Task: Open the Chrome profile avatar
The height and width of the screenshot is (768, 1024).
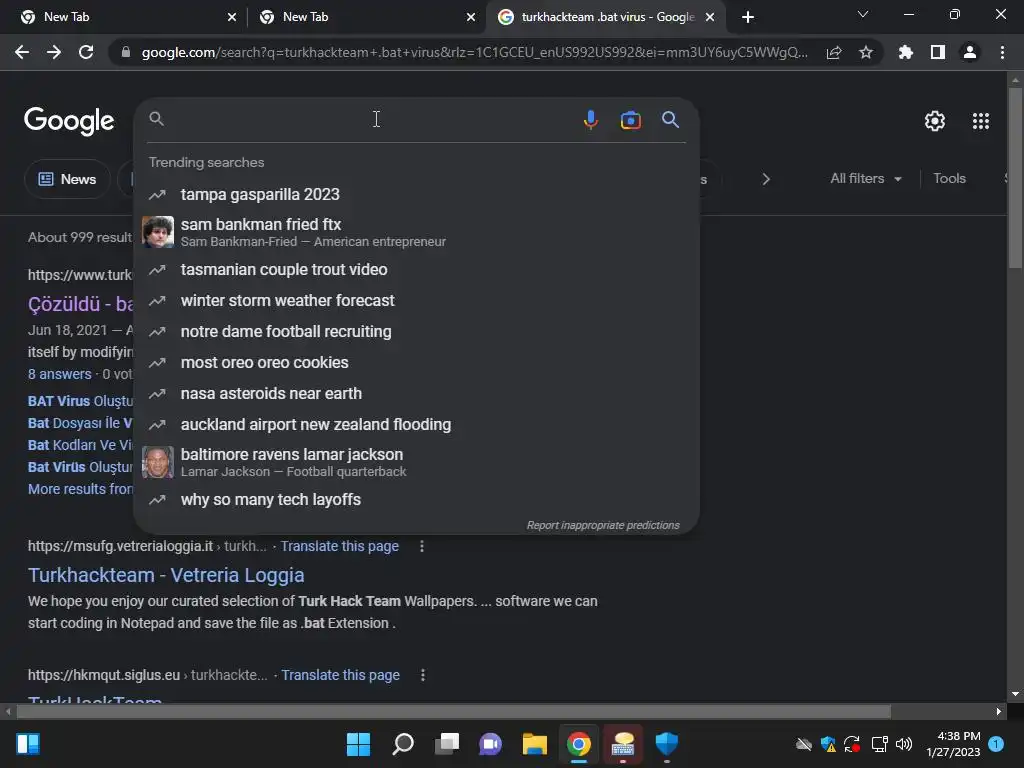Action: (970, 52)
